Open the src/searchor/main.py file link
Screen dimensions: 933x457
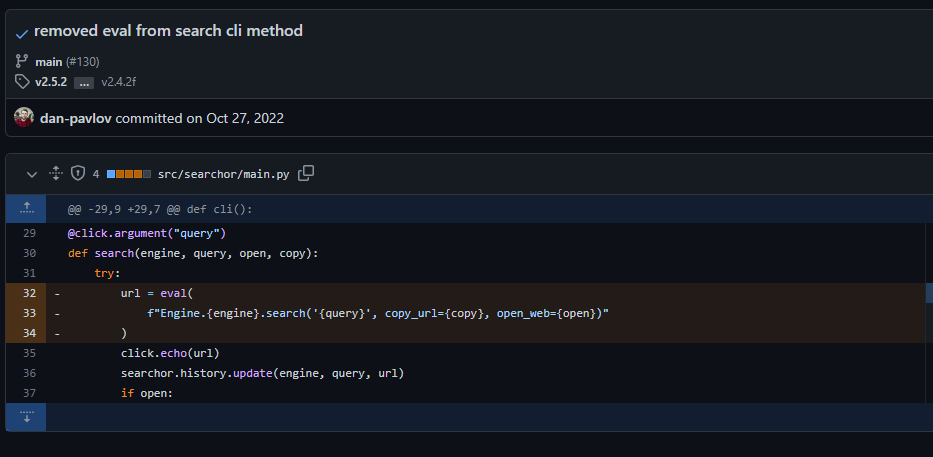coord(224,174)
